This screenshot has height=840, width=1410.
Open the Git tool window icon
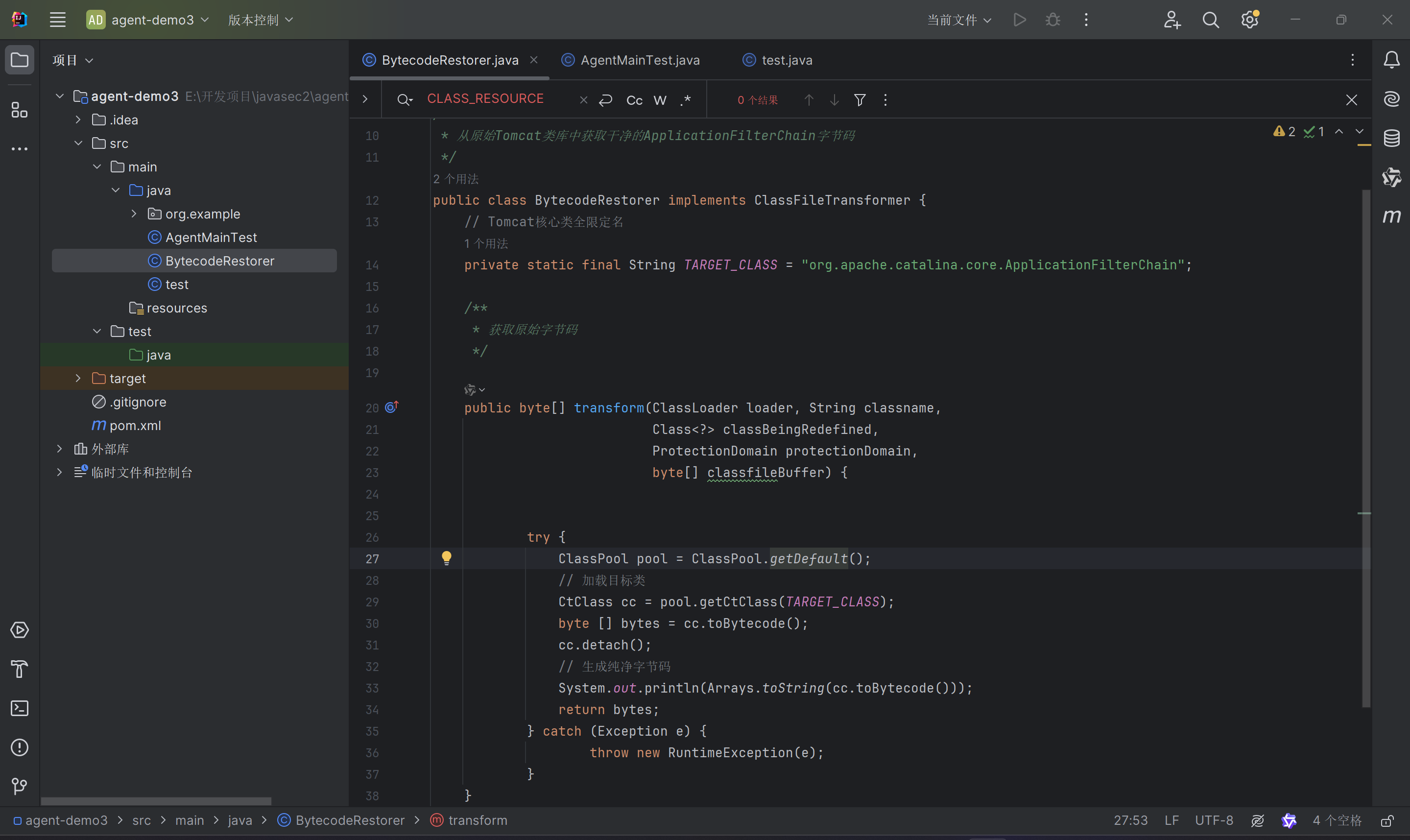pyautogui.click(x=19, y=786)
